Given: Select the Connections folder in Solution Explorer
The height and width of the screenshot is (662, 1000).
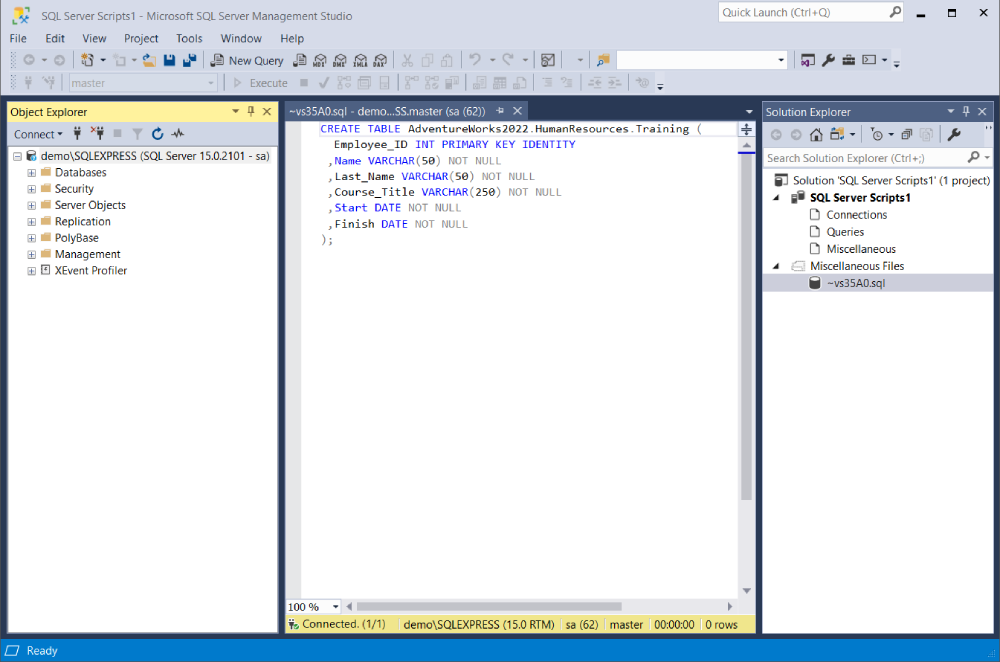Looking at the screenshot, I should 857,215.
